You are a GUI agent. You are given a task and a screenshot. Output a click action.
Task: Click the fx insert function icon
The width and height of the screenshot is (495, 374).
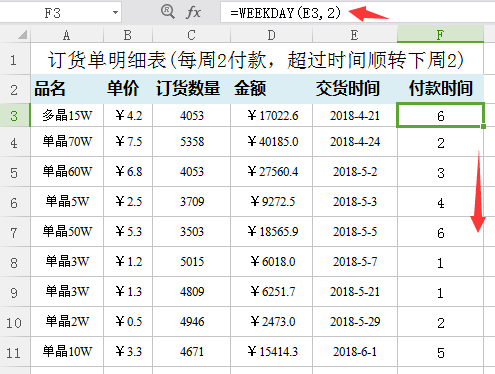pyautogui.click(x=193, y=13)
